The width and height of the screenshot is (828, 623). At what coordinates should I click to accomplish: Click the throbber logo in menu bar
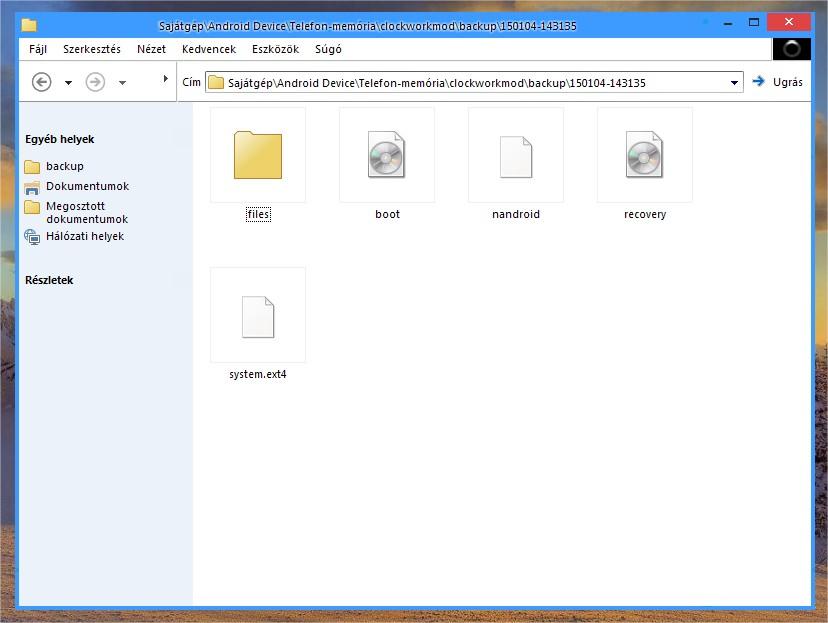[x=792, y=49]
